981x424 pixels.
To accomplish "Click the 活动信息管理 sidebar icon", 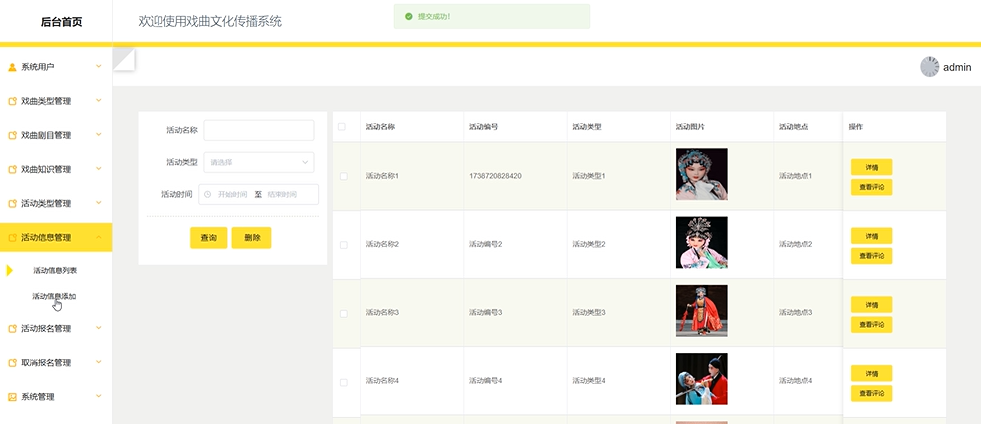I will pos(12,238).
